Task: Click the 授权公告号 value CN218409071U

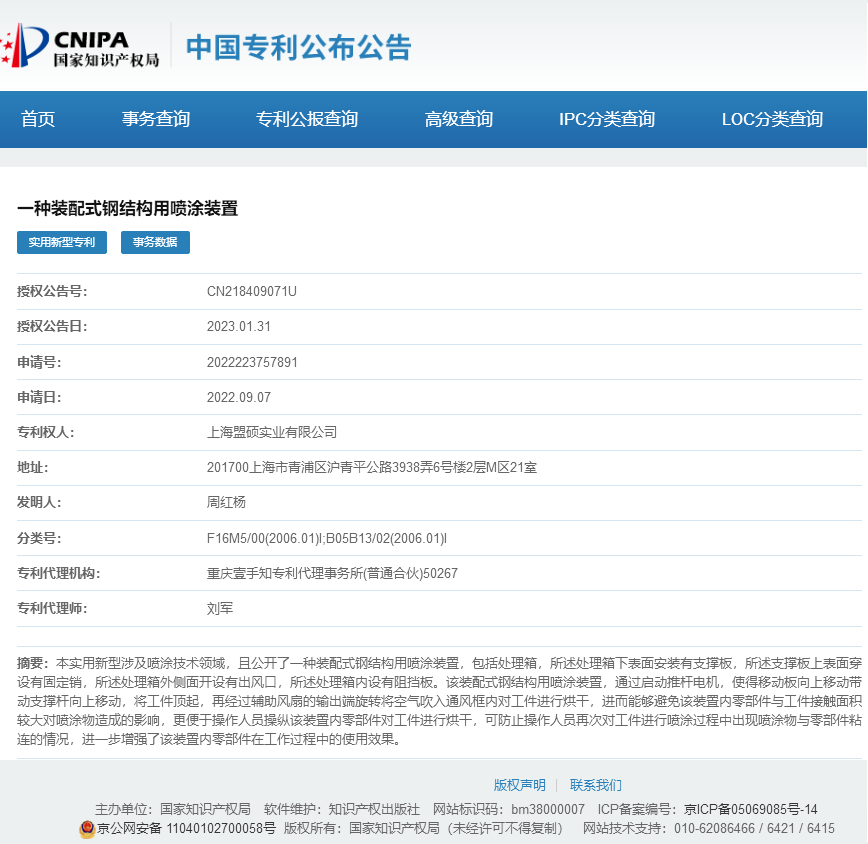Action: tap(252, 291)
